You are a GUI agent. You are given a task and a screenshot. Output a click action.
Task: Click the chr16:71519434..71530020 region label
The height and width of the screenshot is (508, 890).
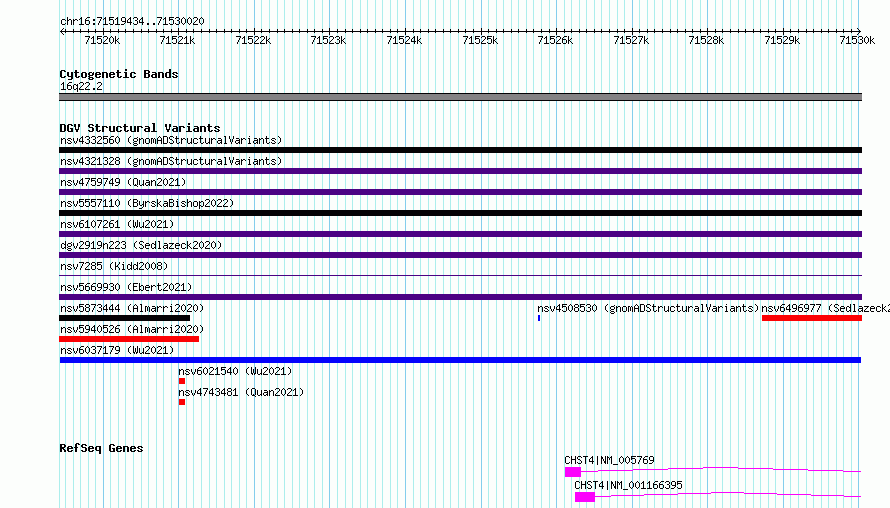(132, 21)
